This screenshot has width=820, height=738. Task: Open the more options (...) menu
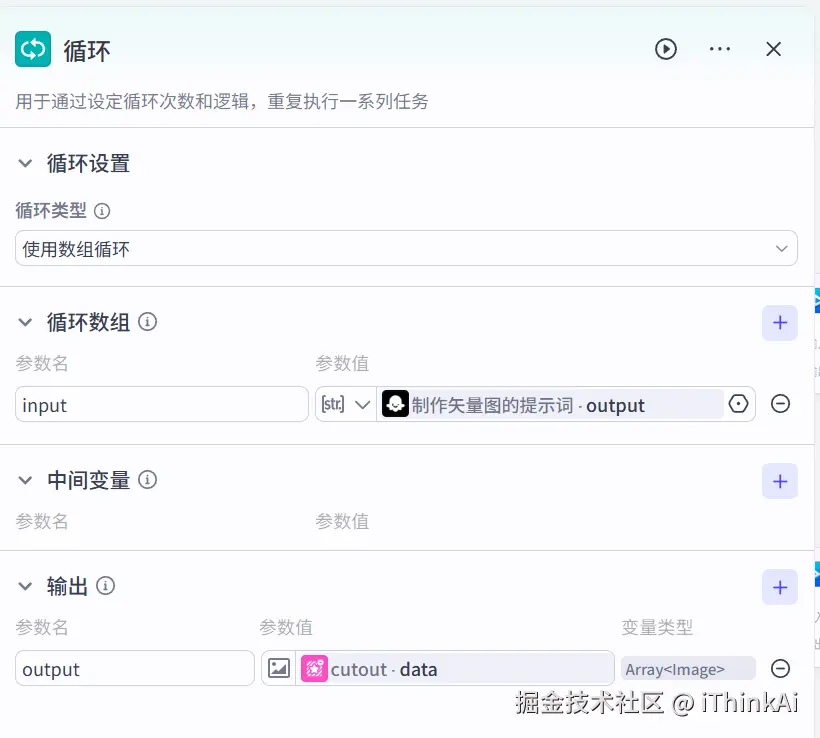click(x=720, y=49)
